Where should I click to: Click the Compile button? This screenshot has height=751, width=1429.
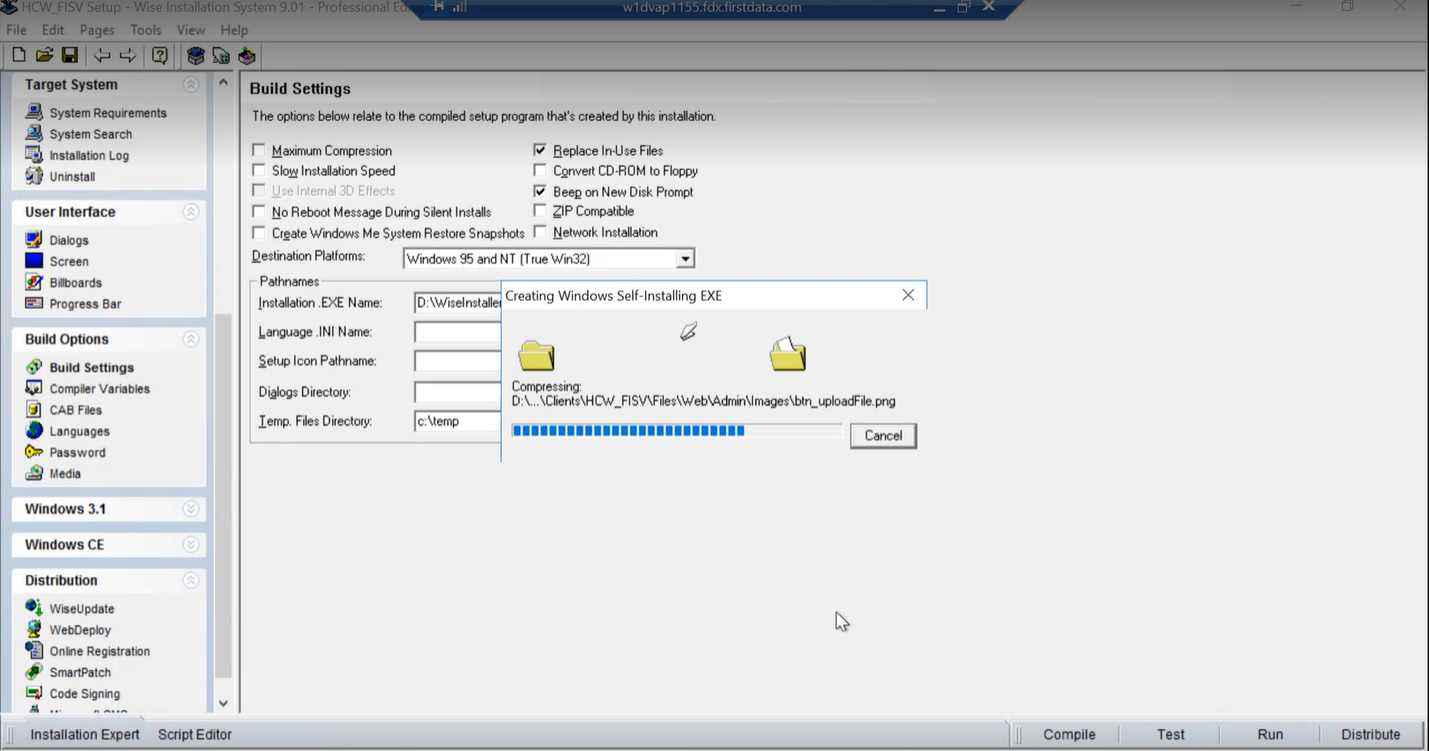point(1069,734)
